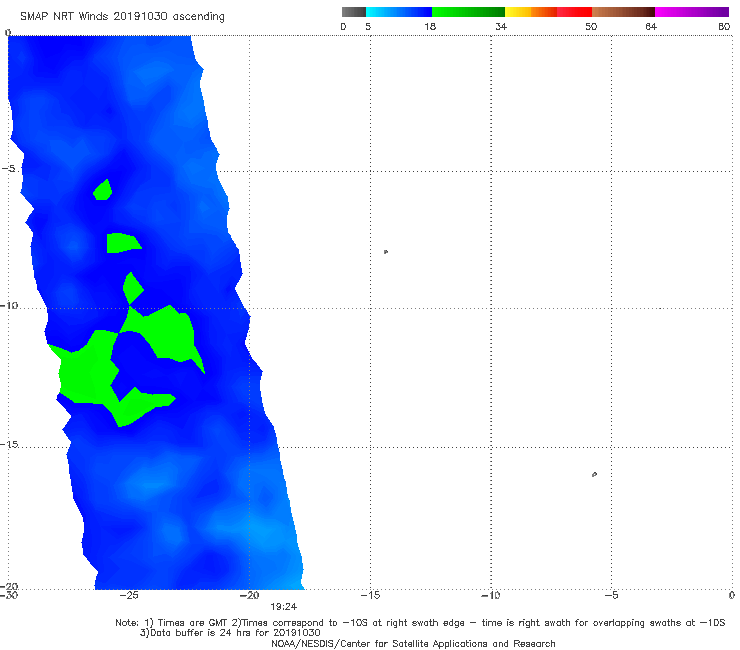Click the color bar label '64'
Image resolution: width=740 pixels, height=650 pixels.
pos(651,26)
